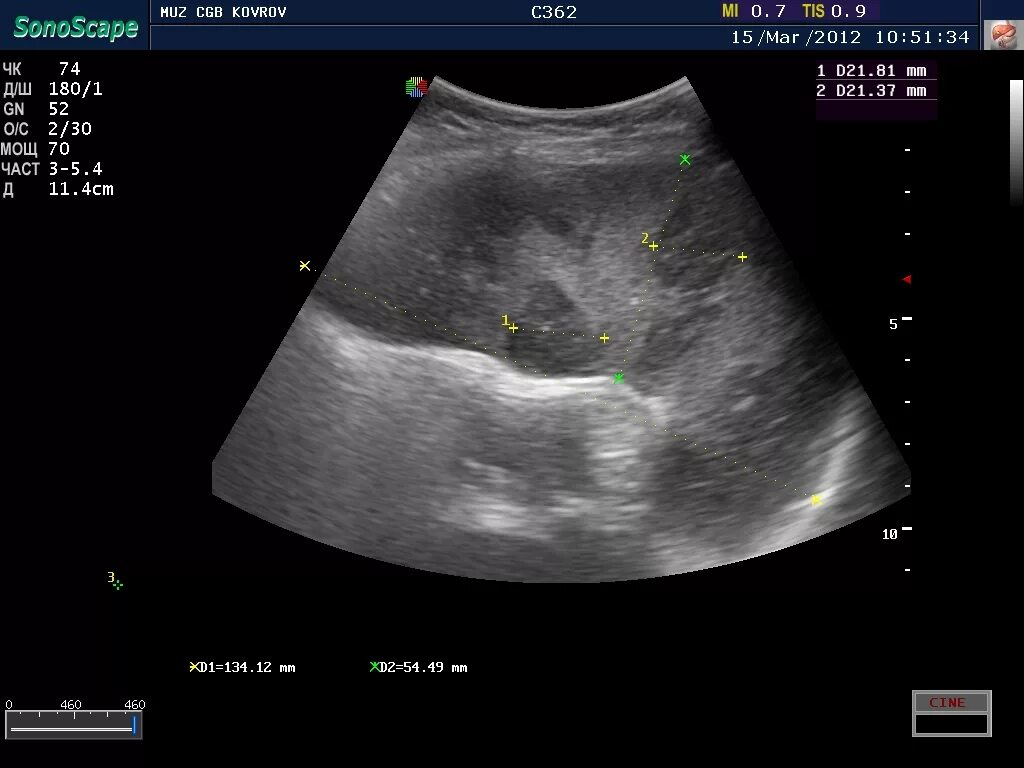The width and height of the screenshot is (1024, 768).
Task: Click the red focus position arrow
Action: (x=906, y=280)
